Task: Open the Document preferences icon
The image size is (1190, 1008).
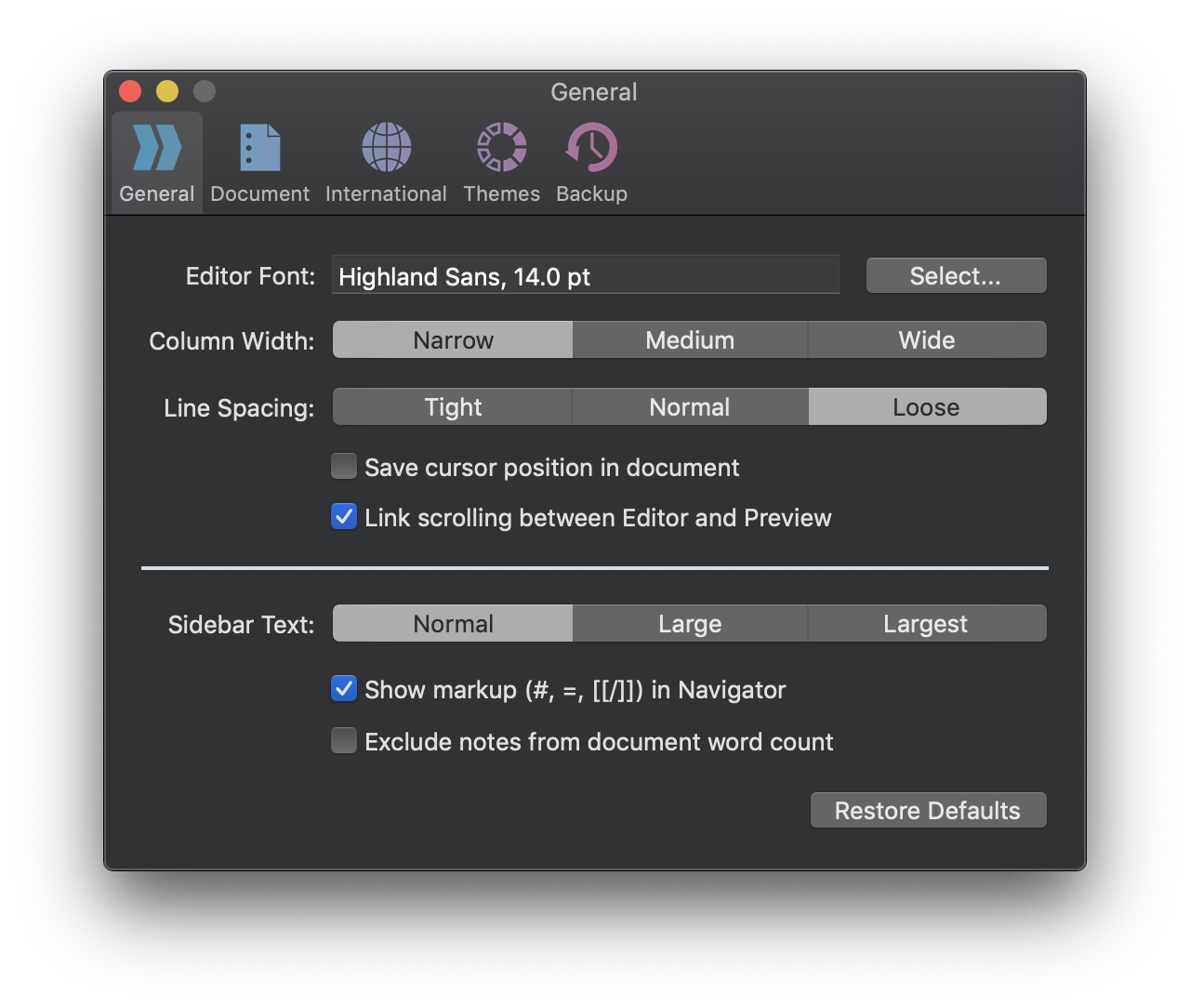Action: tap(259, 149)
